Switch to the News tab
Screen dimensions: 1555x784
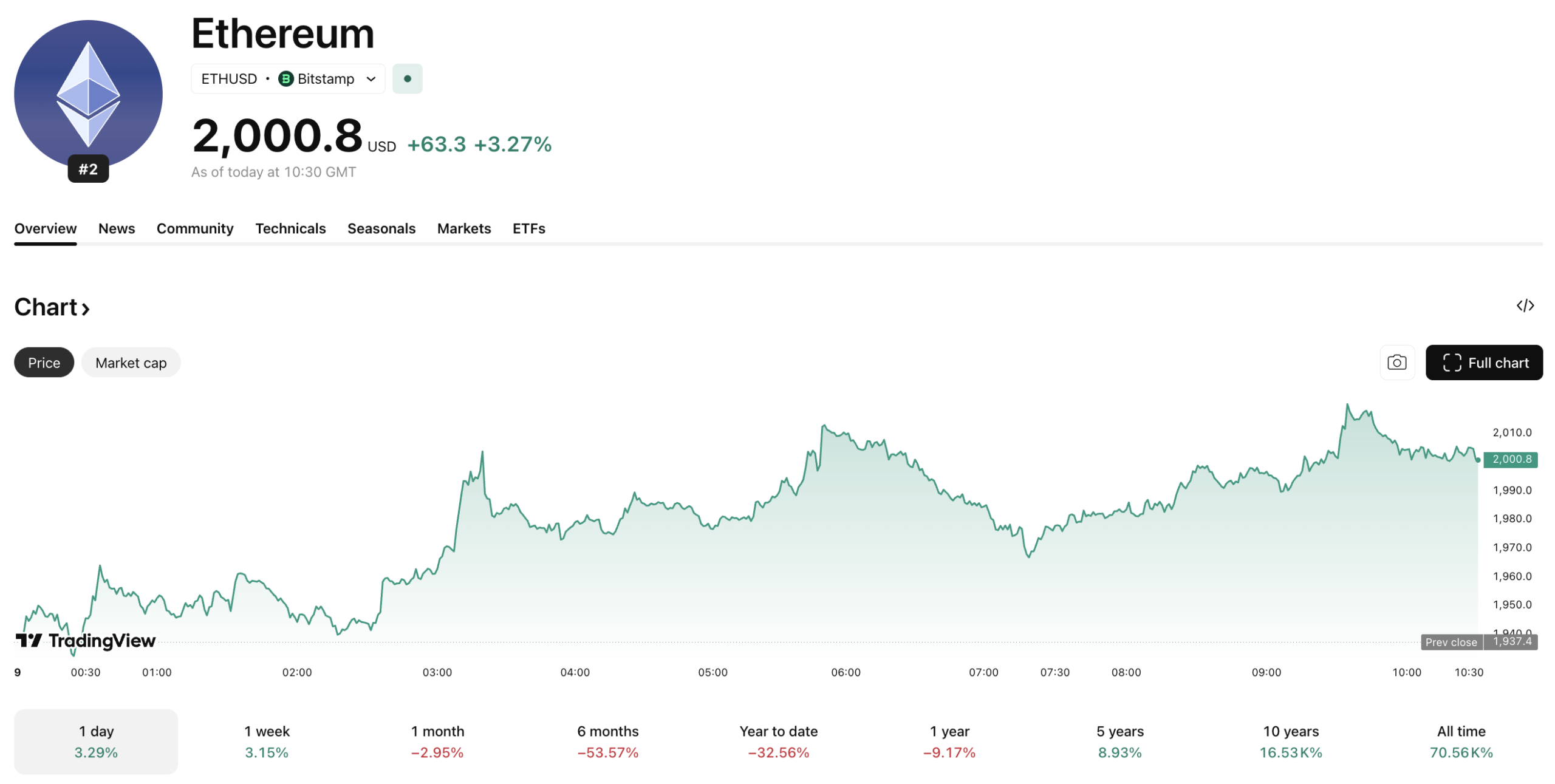(x=117, y=228)
